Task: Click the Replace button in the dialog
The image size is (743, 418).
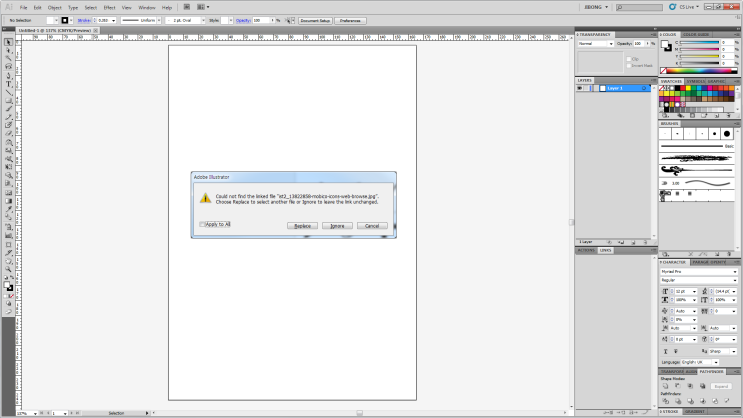Action: [x=302, y=226]
